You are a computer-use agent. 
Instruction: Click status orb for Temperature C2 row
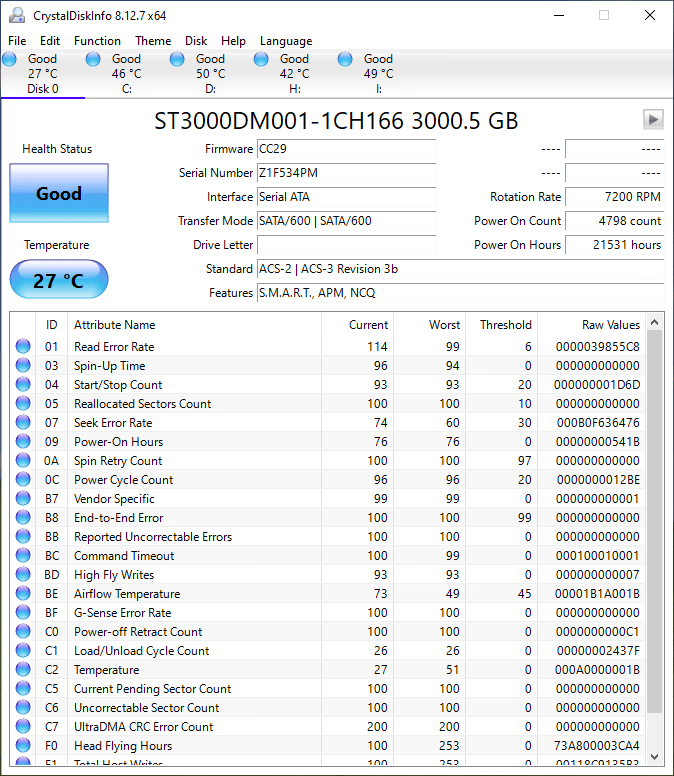click(23, 670)
